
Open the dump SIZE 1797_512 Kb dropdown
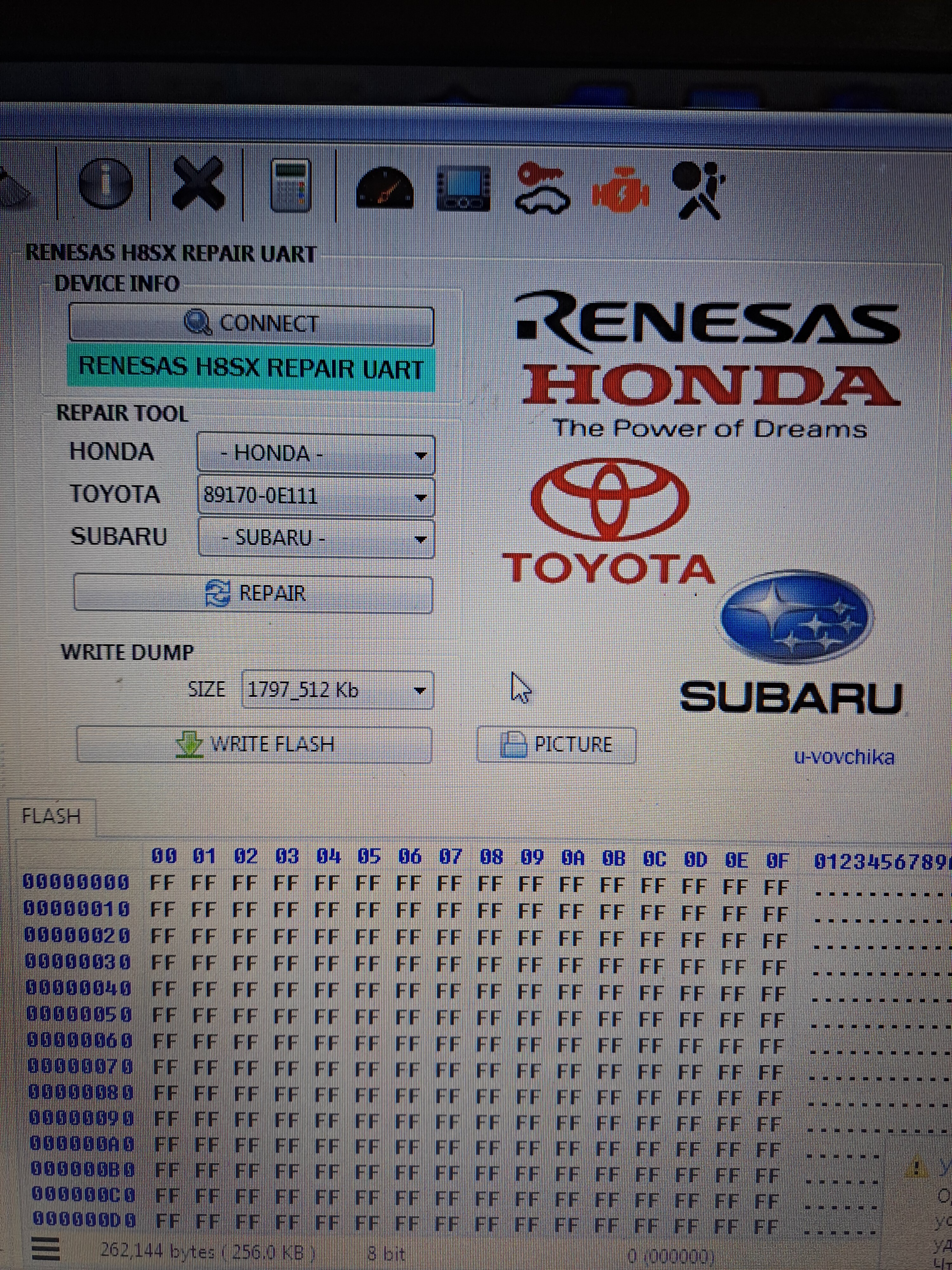[x=337, y=690]
